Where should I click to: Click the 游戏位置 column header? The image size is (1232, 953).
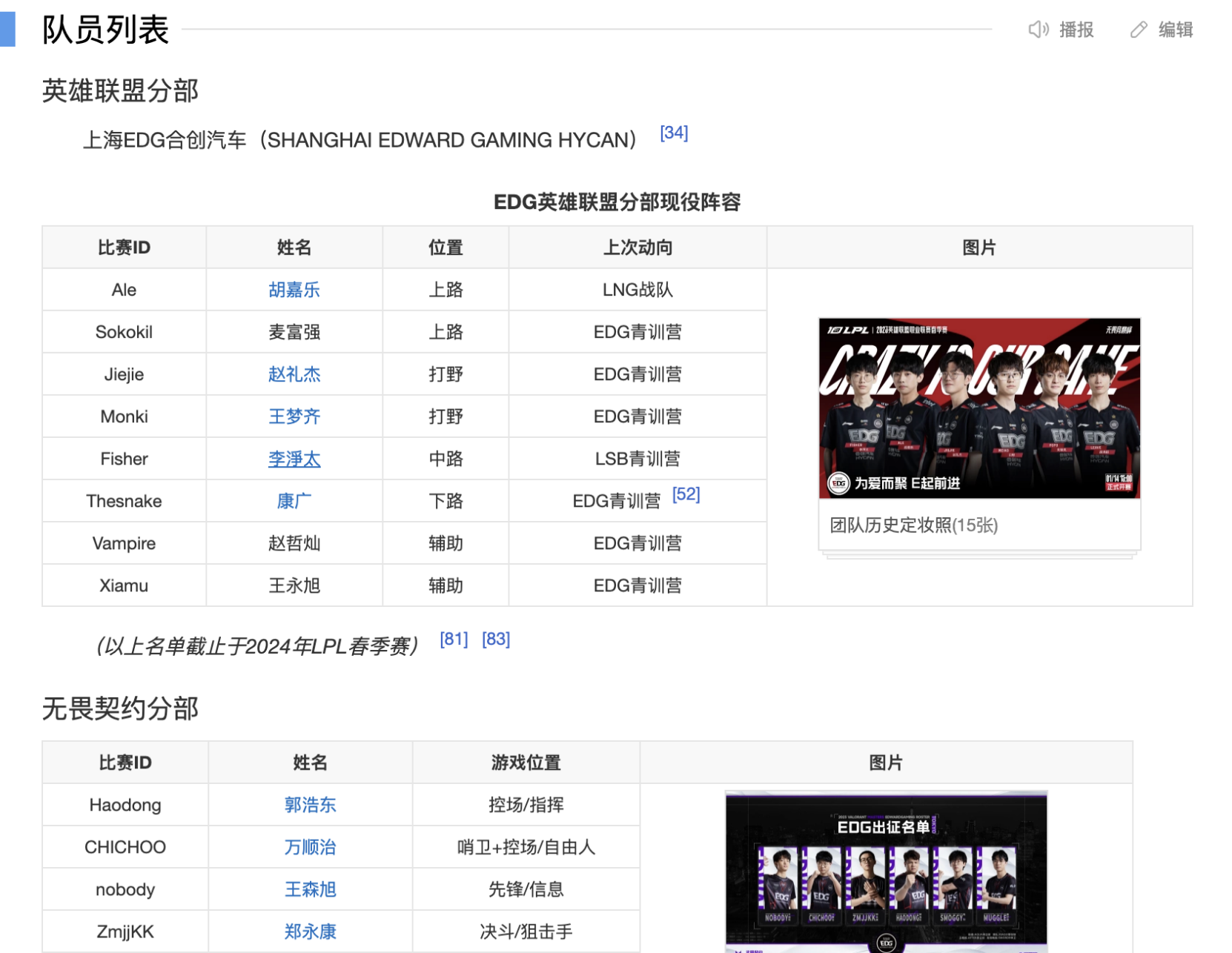click(x=526, y=763)
